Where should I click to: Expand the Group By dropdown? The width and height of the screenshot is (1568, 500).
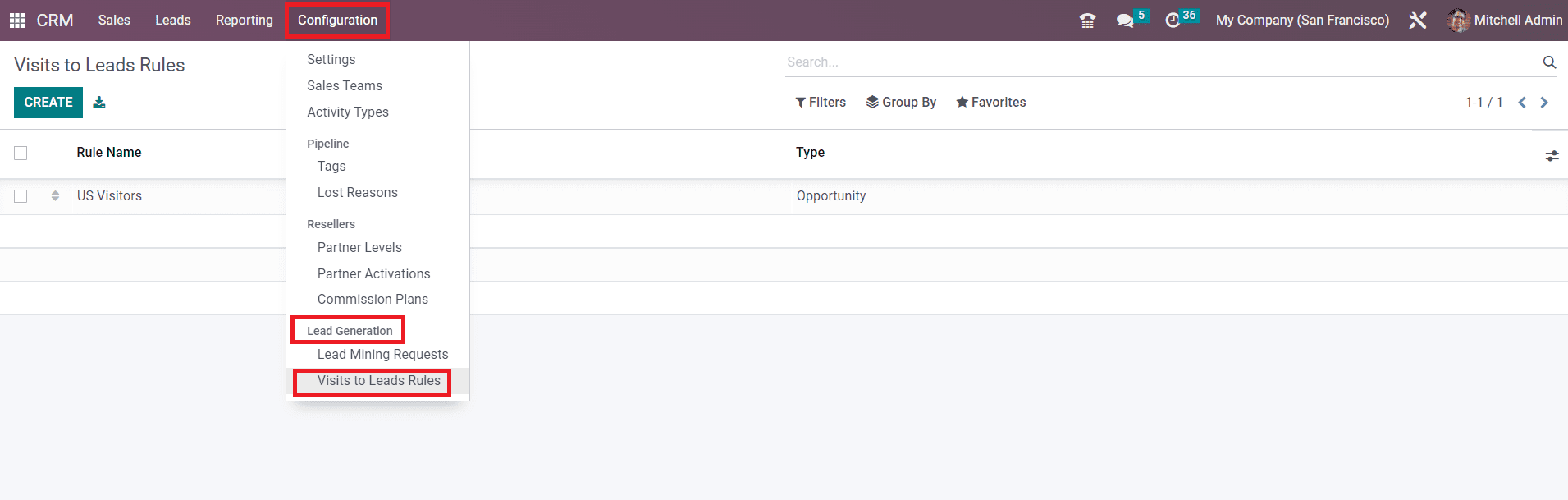(901, 103)
